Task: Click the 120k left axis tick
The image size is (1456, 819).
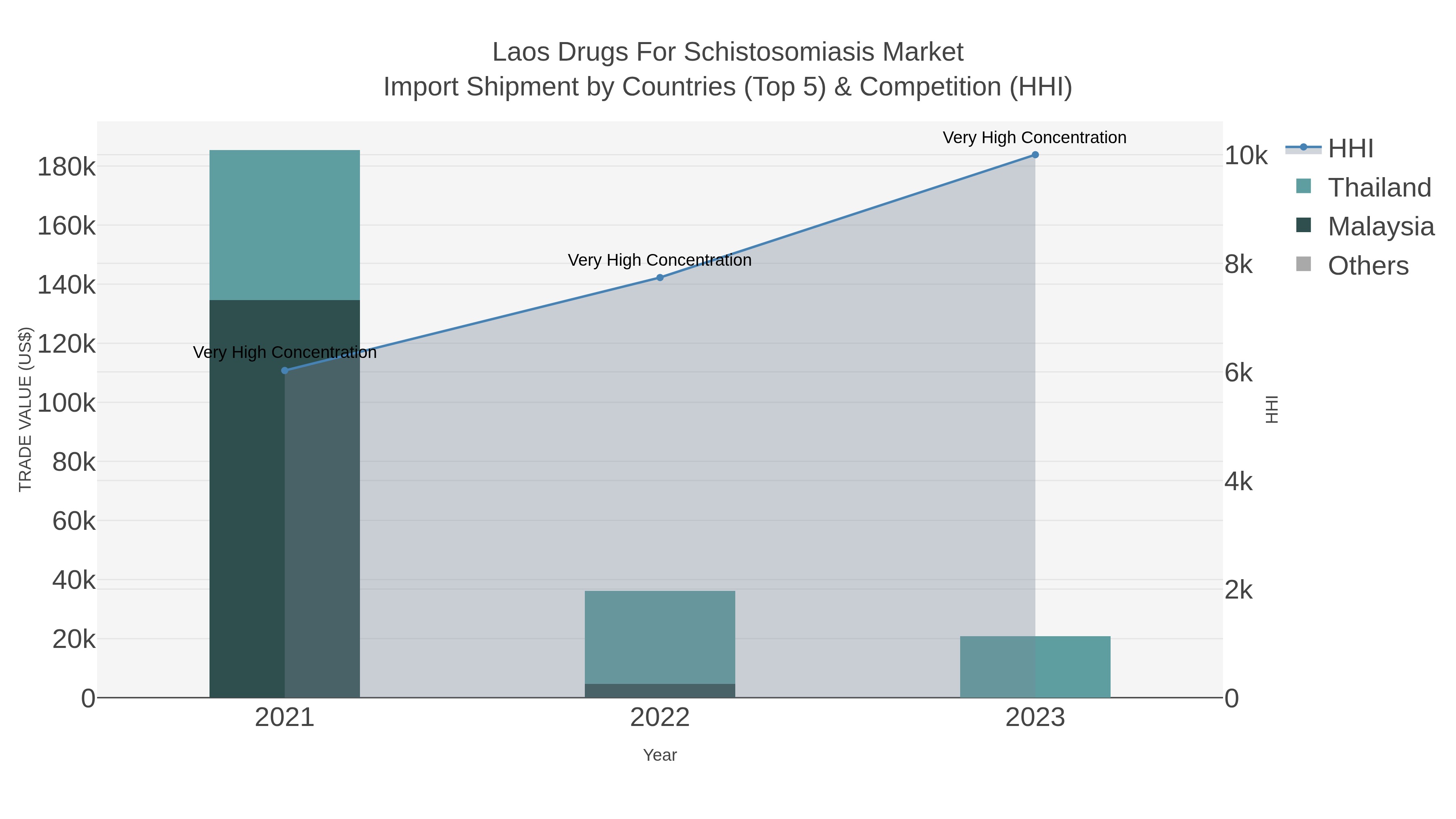Action: click(x=67, y=344)
